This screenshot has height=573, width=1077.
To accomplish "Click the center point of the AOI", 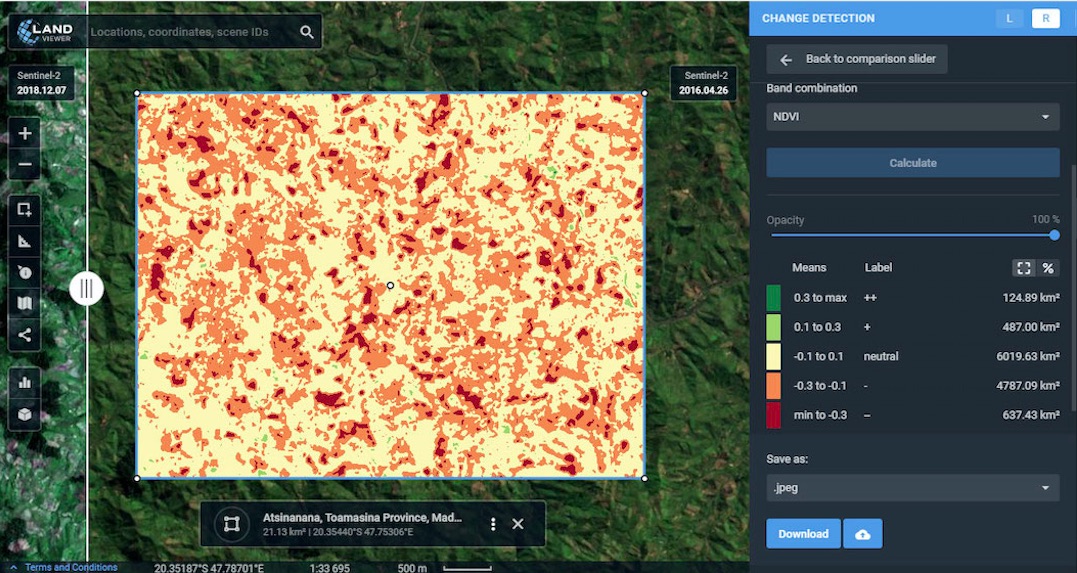I will pyautogui.click(x=390, y=285).
